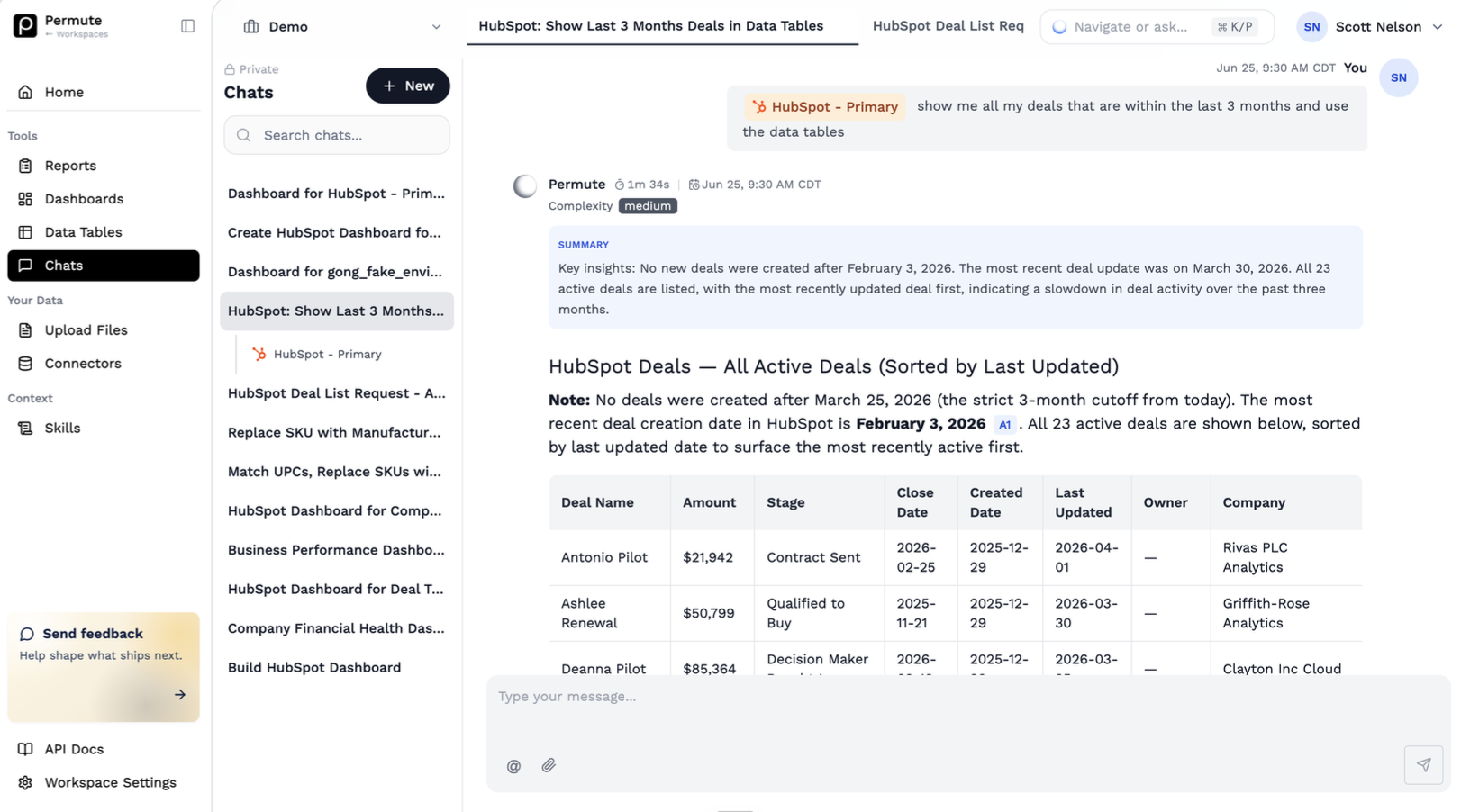Start a new chat with the New button
The image size is (1461, 812).
click(x=408, y=86)
